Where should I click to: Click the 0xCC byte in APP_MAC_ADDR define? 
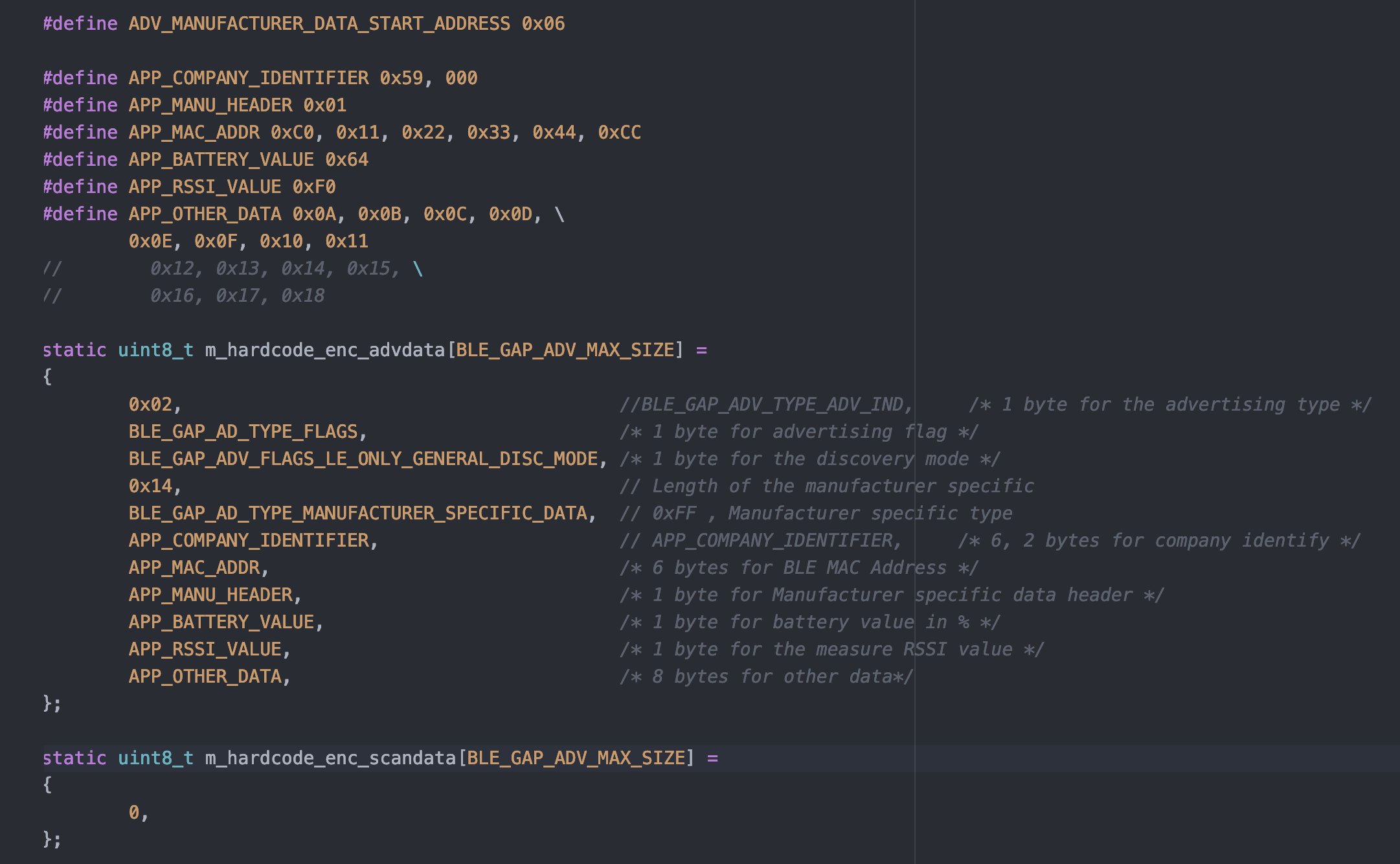(x=618, y=133)
